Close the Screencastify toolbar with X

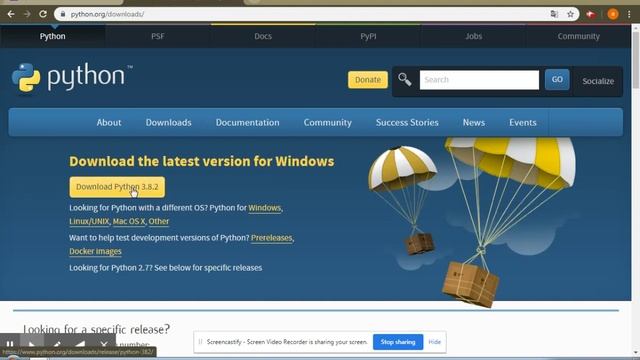pos(104,344)
